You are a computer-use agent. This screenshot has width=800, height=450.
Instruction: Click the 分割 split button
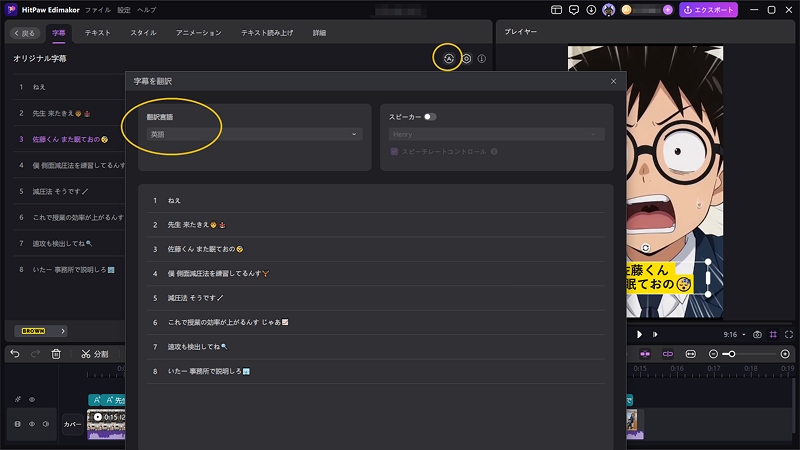95,354
